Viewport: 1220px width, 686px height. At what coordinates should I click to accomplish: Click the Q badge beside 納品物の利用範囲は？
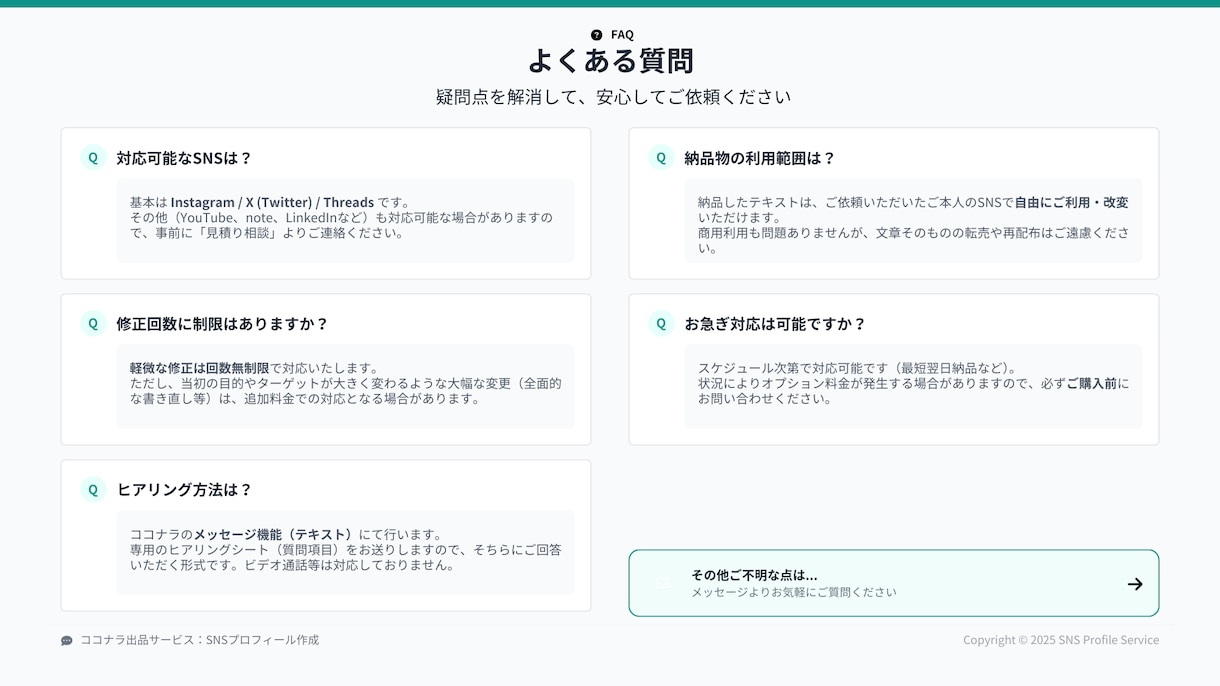click(661, 157)
